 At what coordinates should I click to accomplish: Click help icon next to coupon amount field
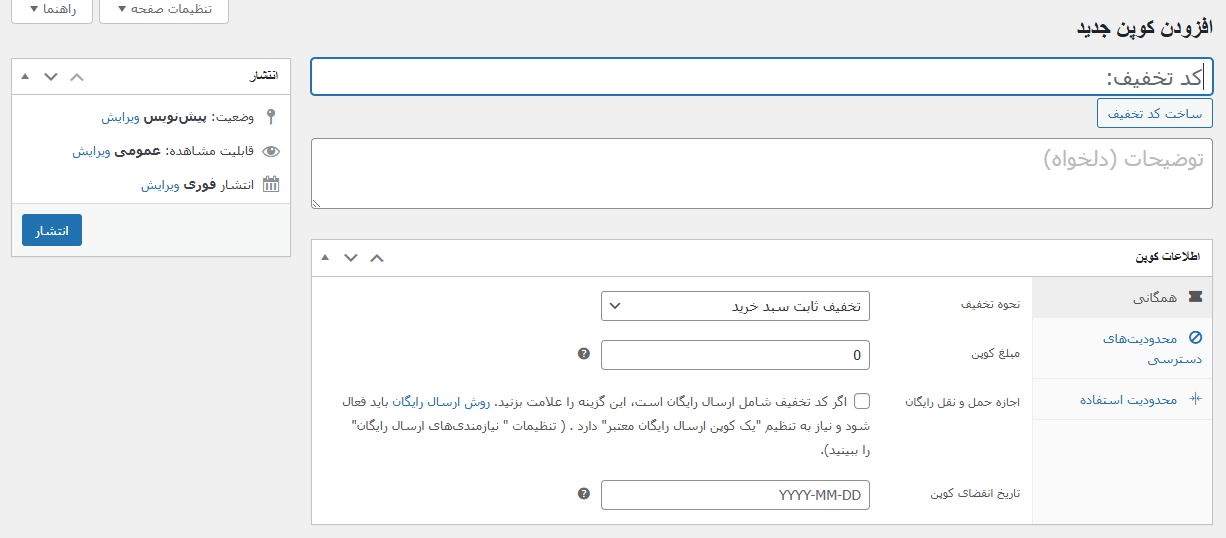point(584,354)
